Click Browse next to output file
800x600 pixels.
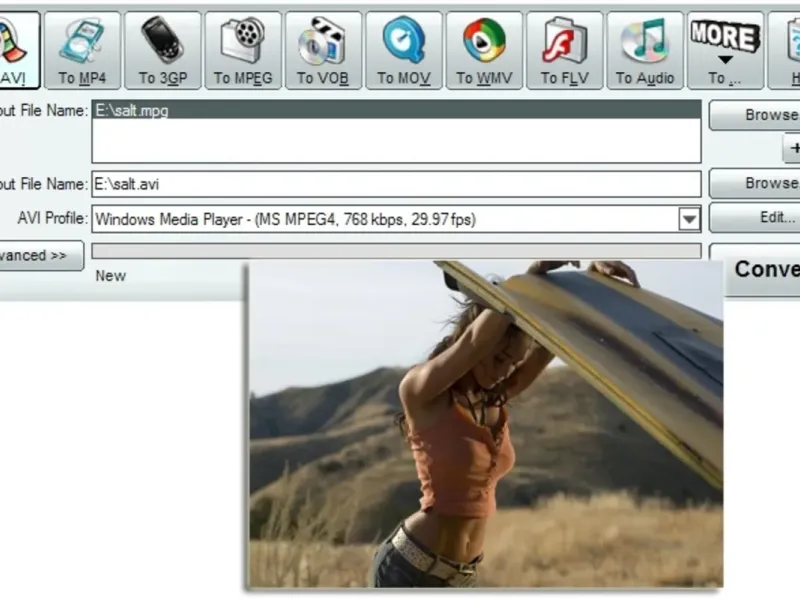pos(755,184)
